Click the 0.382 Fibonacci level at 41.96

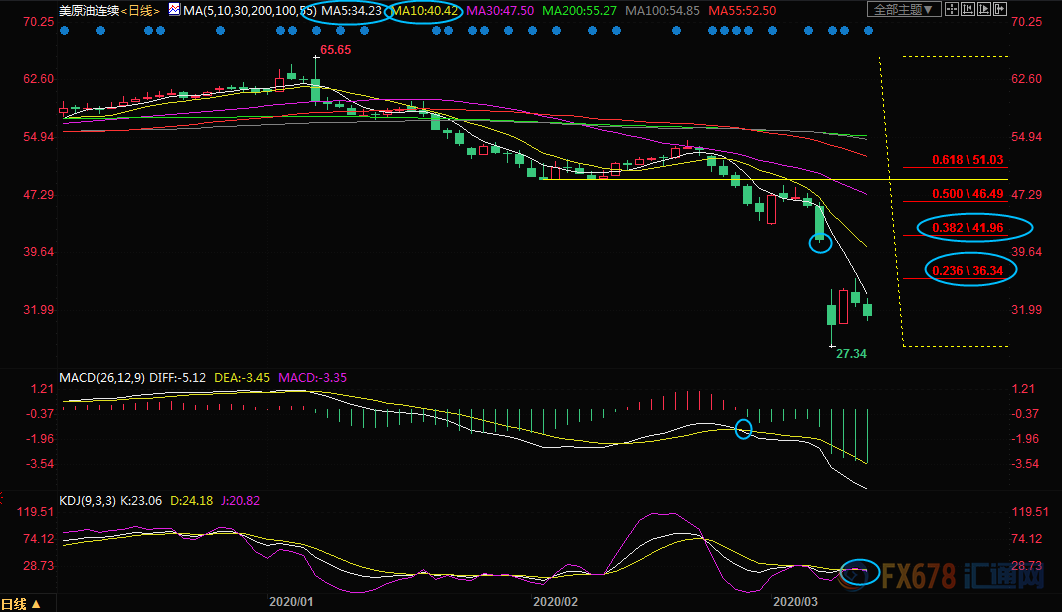coord(967,227)
